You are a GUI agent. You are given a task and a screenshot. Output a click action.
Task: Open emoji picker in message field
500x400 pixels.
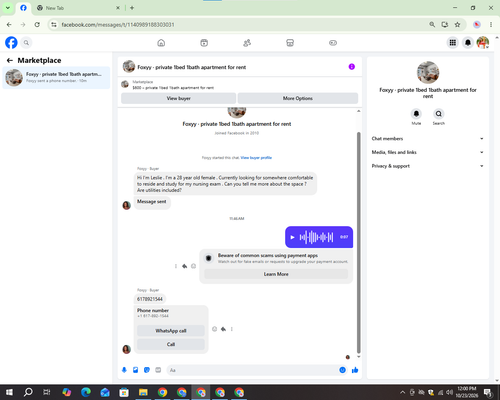coord(342,370)
